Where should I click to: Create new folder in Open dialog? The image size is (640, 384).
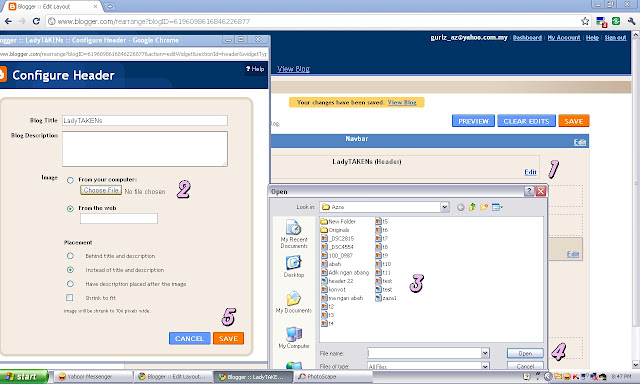click(x=484, y=207)
